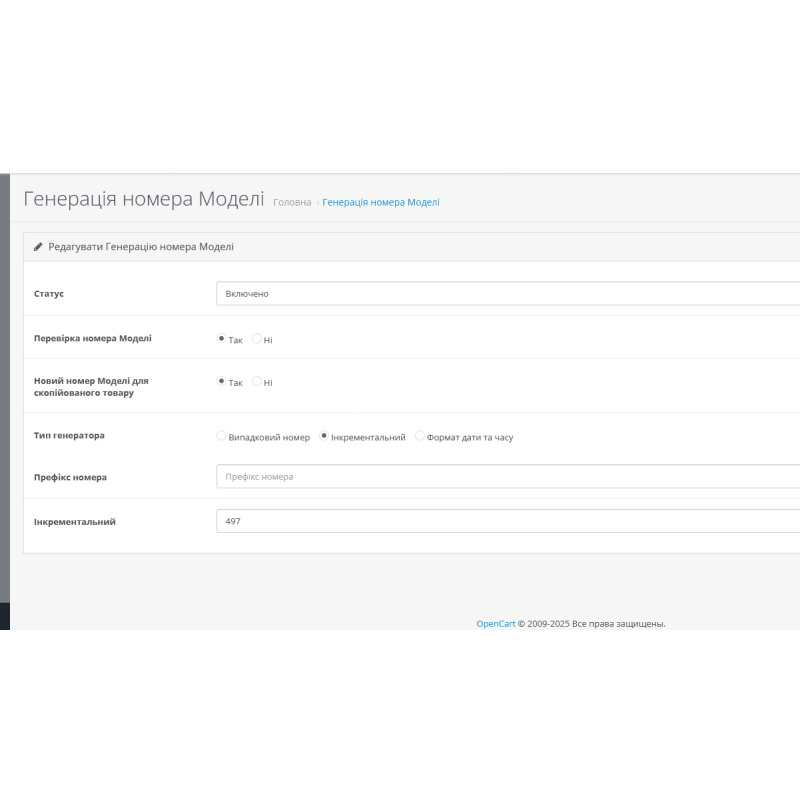Image resolution: width=800 pixels, height=800 pixels.
Task: Click the pencil edit icon
Action: tap(38, 246)
